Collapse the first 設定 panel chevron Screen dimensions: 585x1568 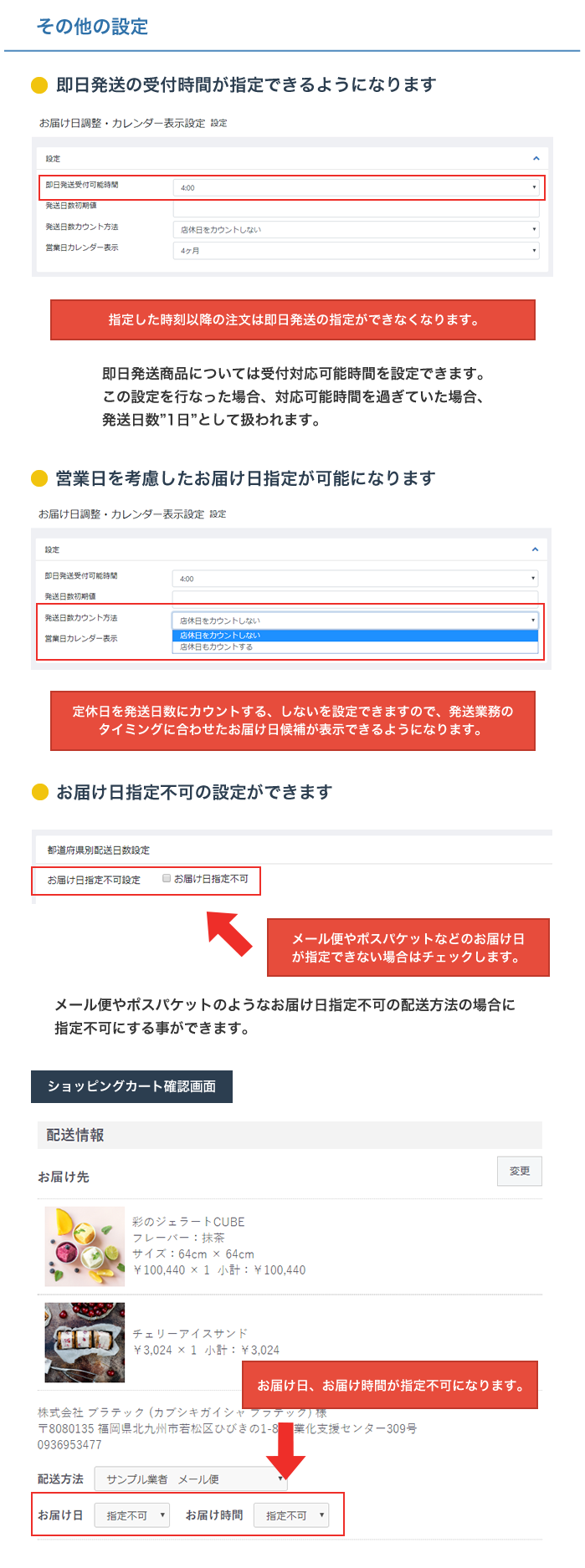[x=536, y=158]
